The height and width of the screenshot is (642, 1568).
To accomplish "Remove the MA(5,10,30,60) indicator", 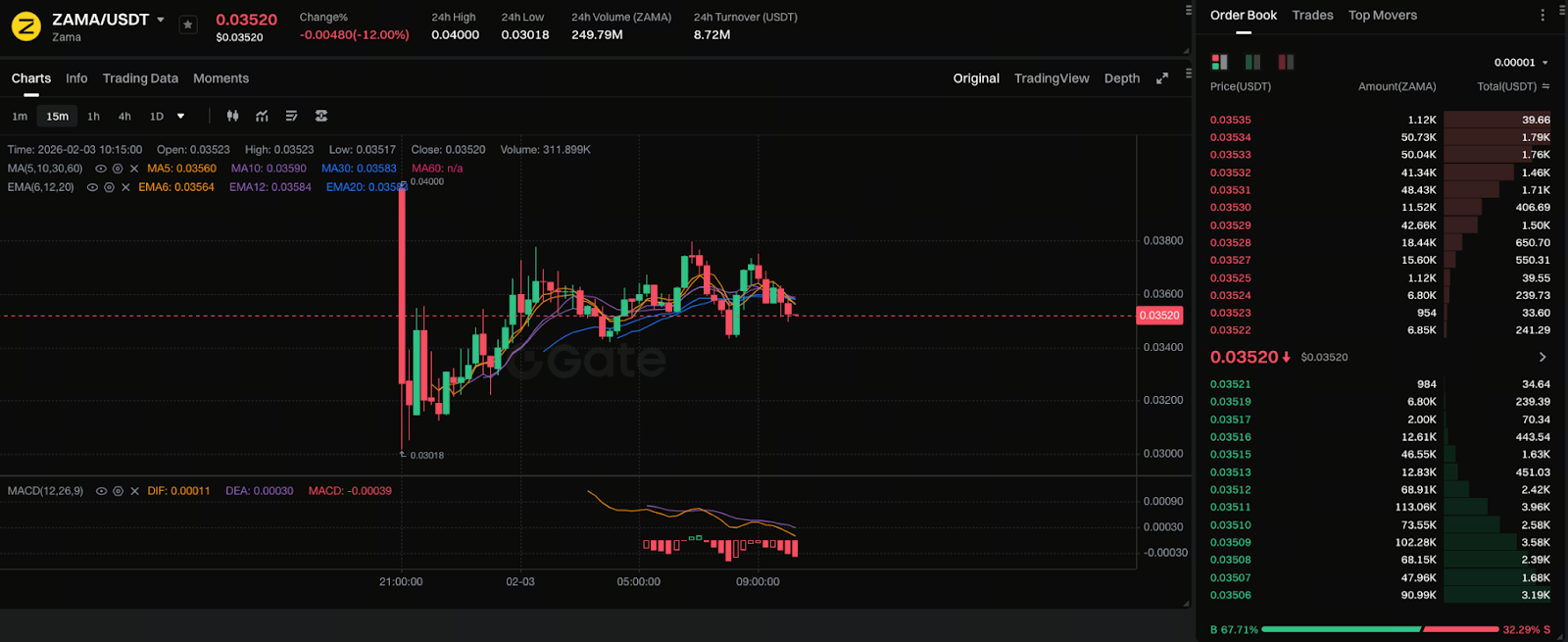I will click(x=134, y=169).
